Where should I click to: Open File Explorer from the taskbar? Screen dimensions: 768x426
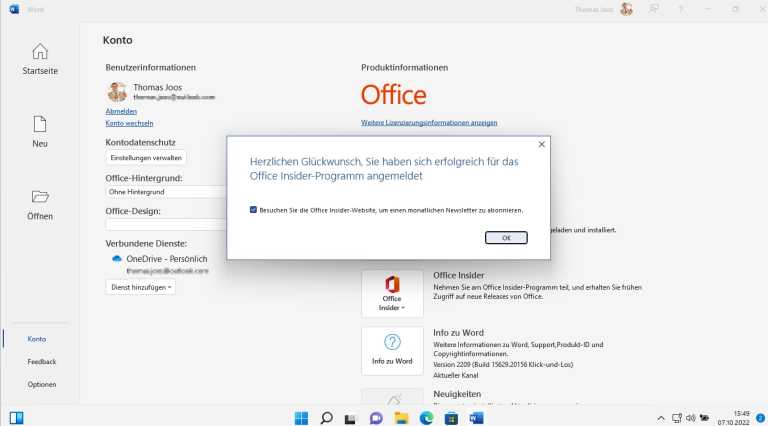[x=401, y=418]
